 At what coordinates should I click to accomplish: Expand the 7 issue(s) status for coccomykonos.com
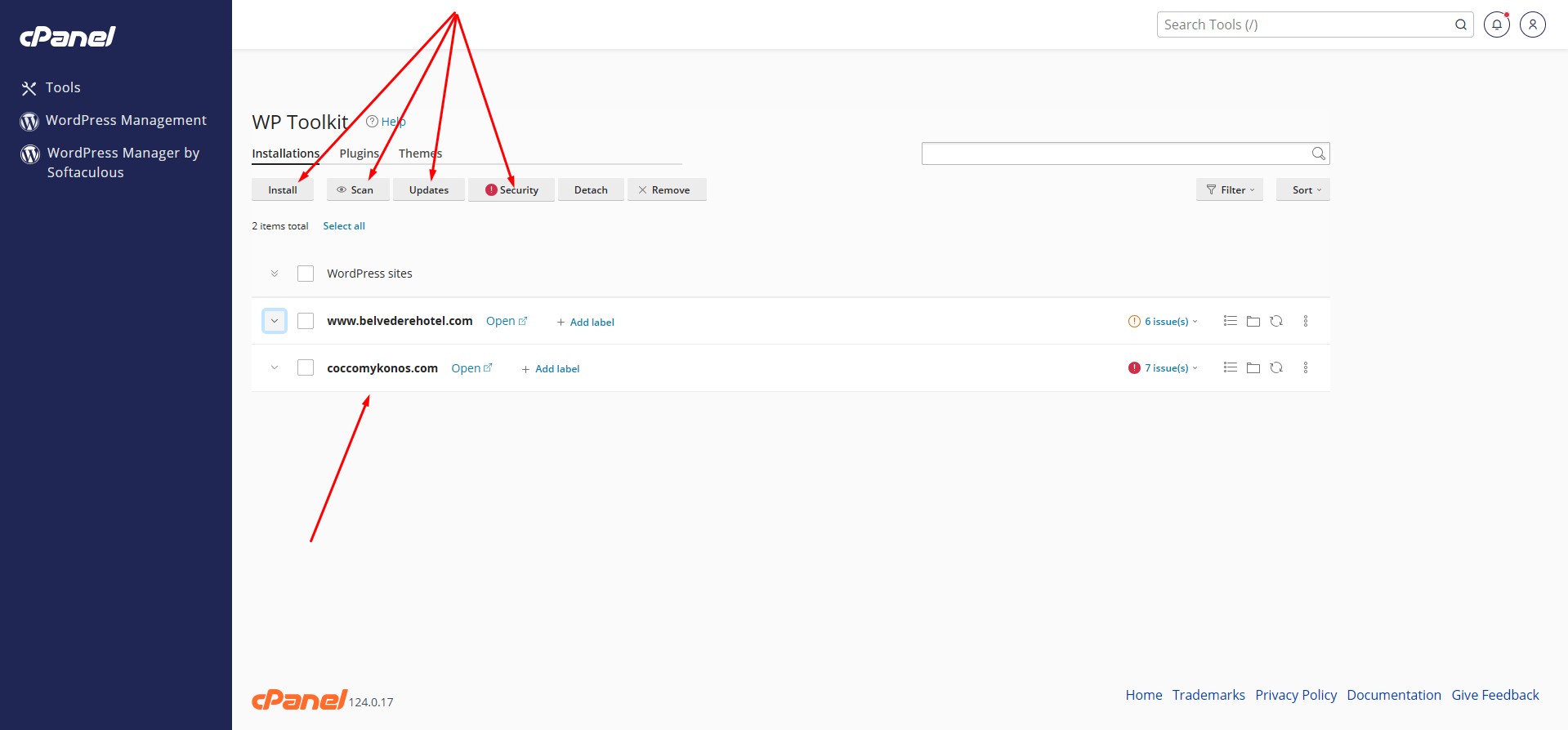point(1165,368)
